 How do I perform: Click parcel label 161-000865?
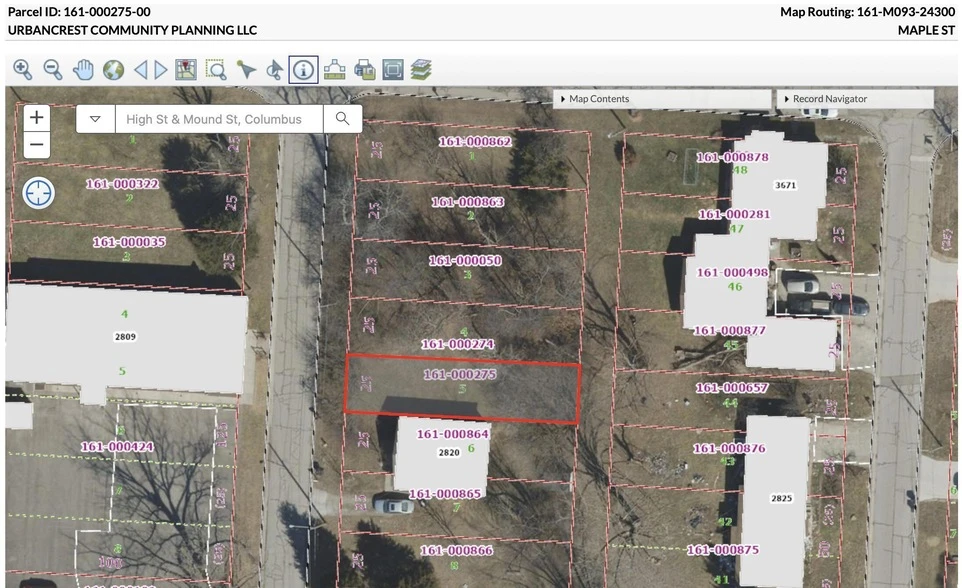coord(445,494)
